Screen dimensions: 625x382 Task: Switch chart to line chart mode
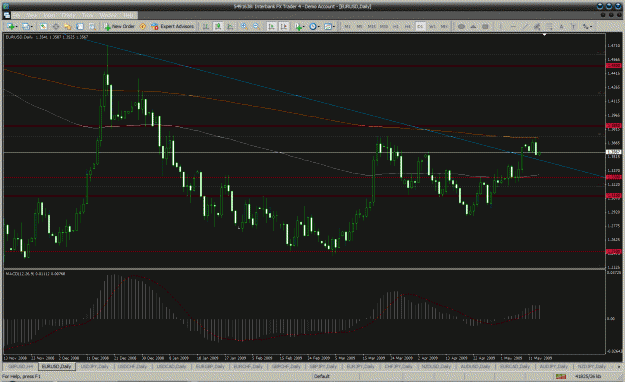point(230,26)
